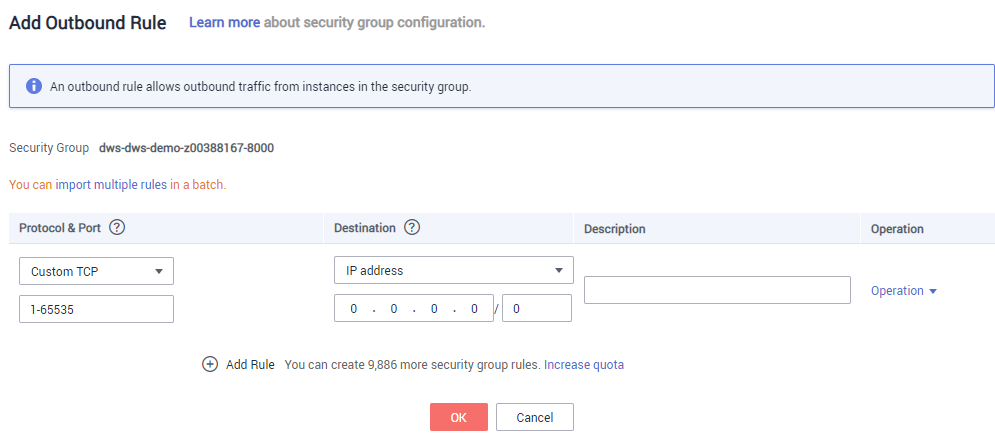Confirm with the OK button
The height and width of the screenshot is (438, 995).
click(459, 417)
